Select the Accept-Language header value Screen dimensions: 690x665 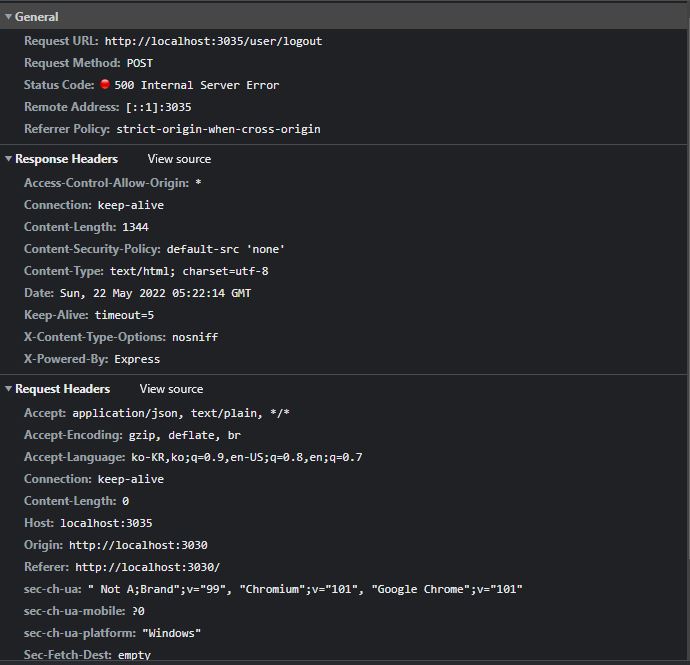(246, 457)
